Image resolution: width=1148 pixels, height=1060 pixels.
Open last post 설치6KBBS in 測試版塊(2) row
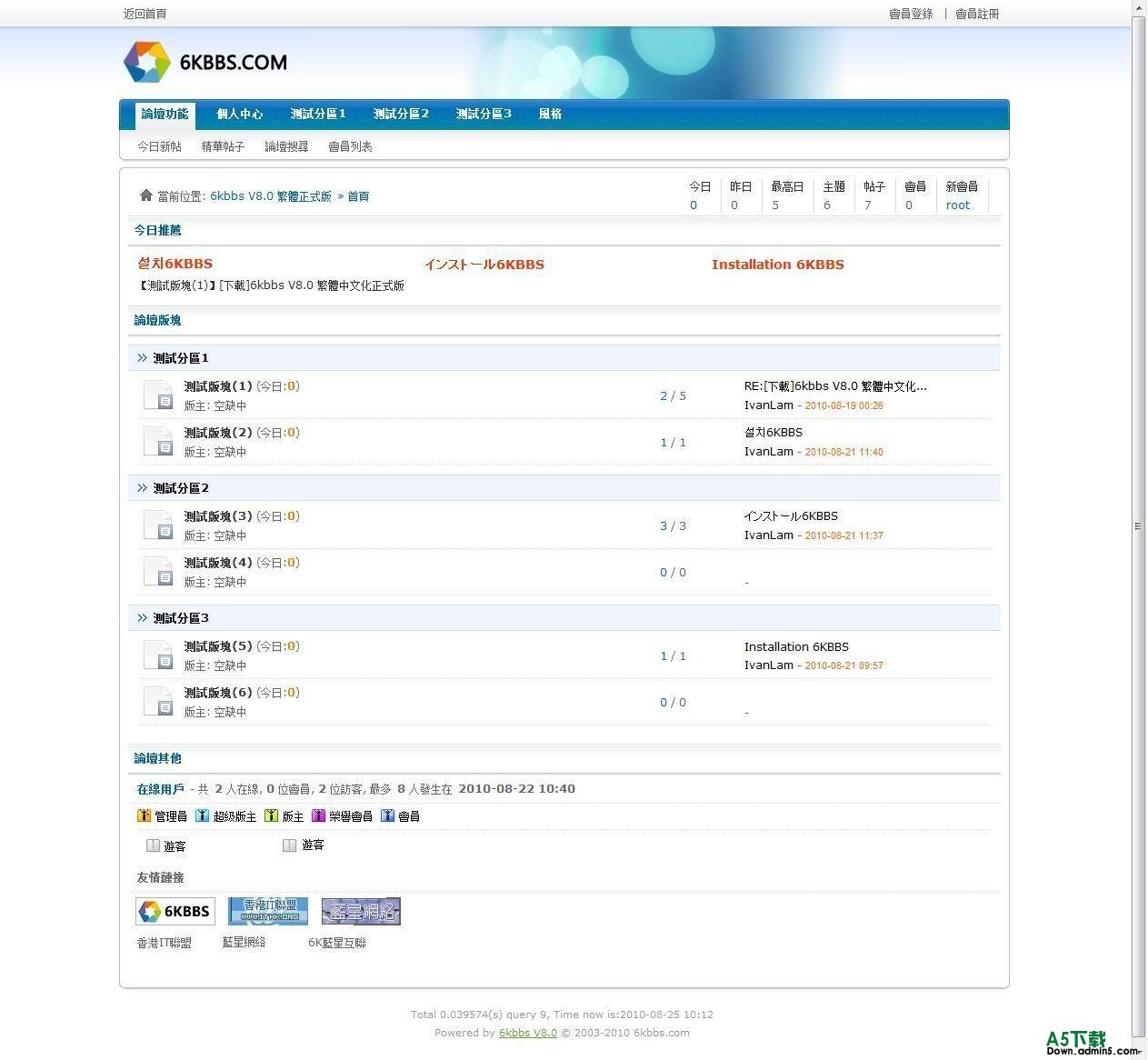tap(774, 433)
